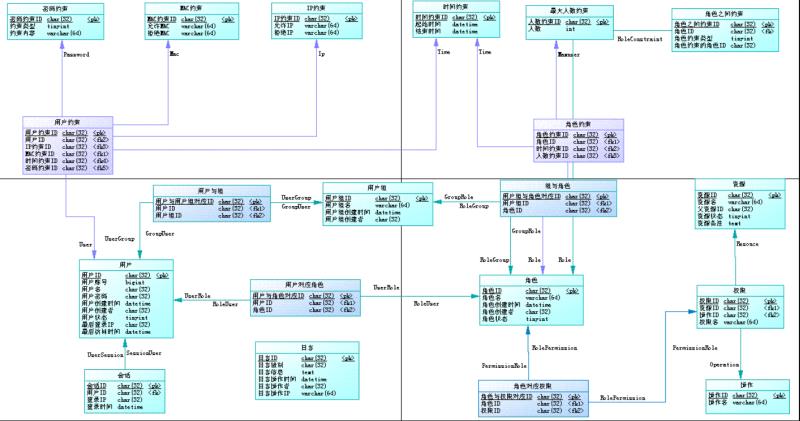The width and height of the screenshot is (800, 421).
Task: Click the 角色状态 tinyint column row
Action: click(x=531, y=319)
